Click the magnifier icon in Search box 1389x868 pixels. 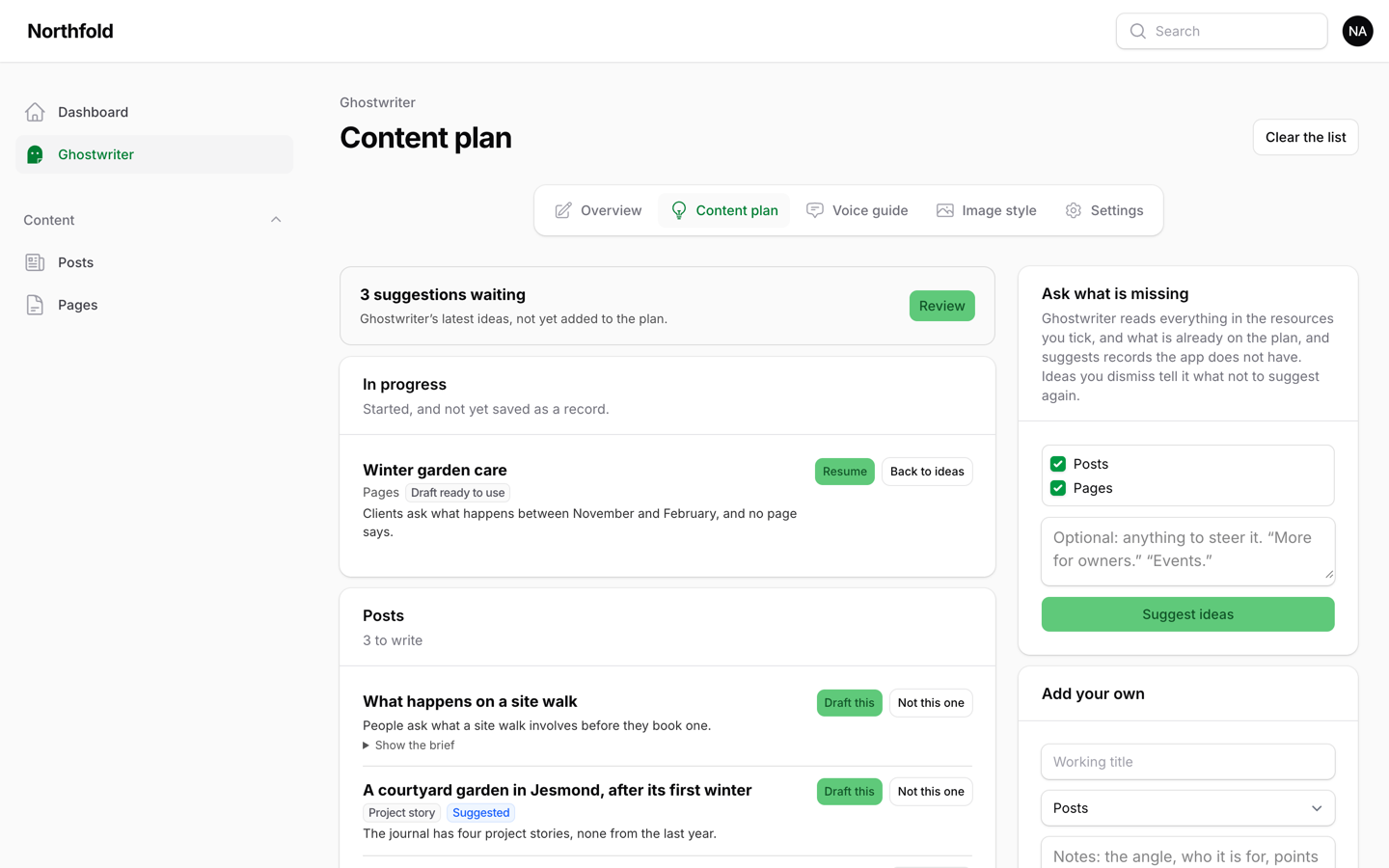point(1138,31)
